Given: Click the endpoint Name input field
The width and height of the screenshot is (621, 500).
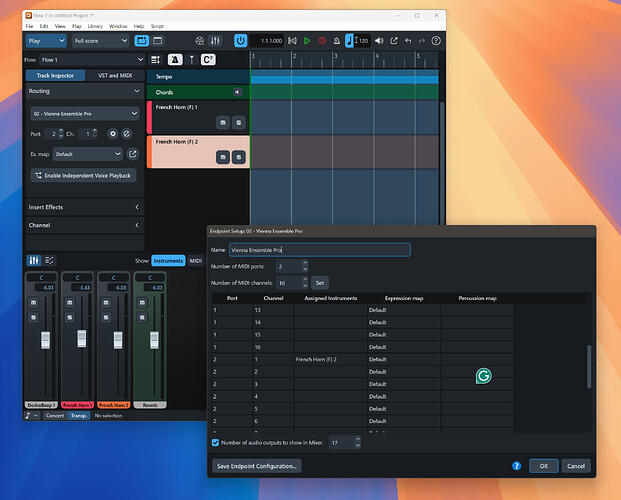Looking at the screenshot, I should 320,250.
